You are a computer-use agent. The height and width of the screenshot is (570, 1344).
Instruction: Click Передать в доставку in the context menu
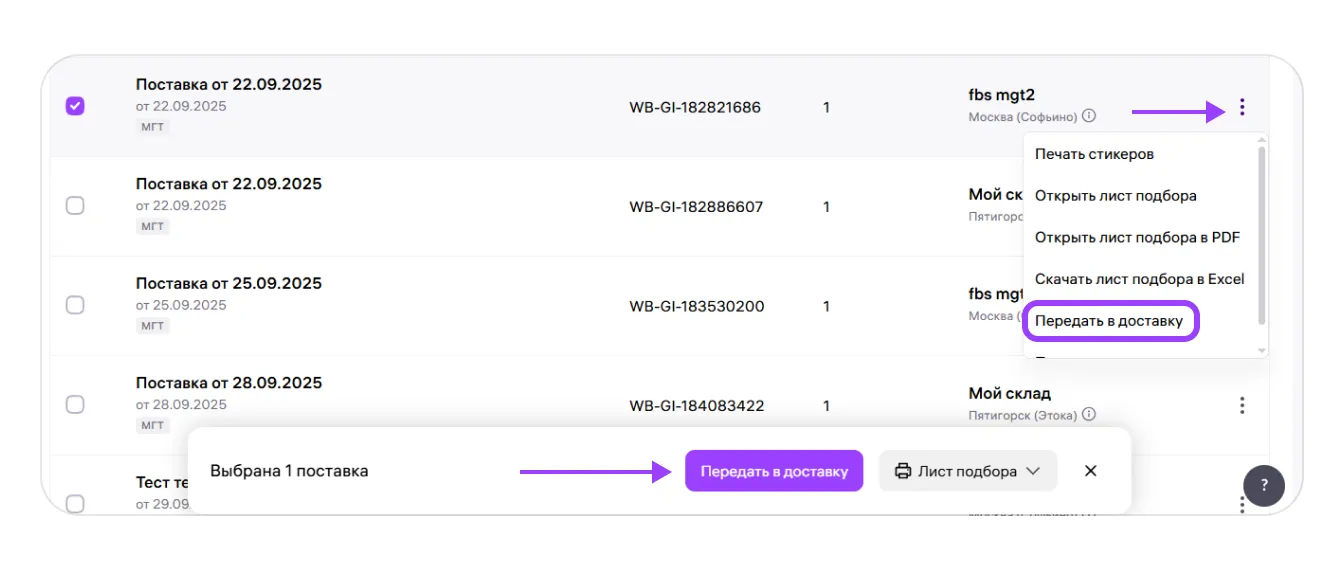pos(1109,321)
